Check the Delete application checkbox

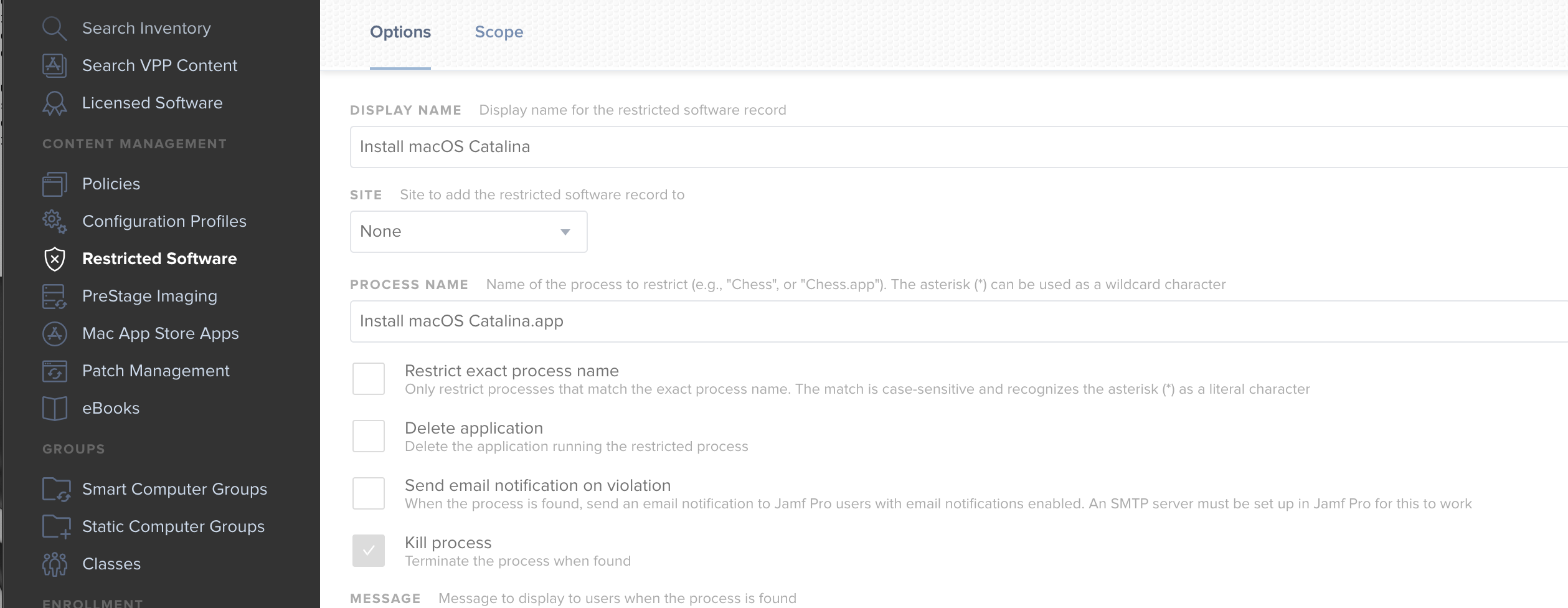coord(369,436)
